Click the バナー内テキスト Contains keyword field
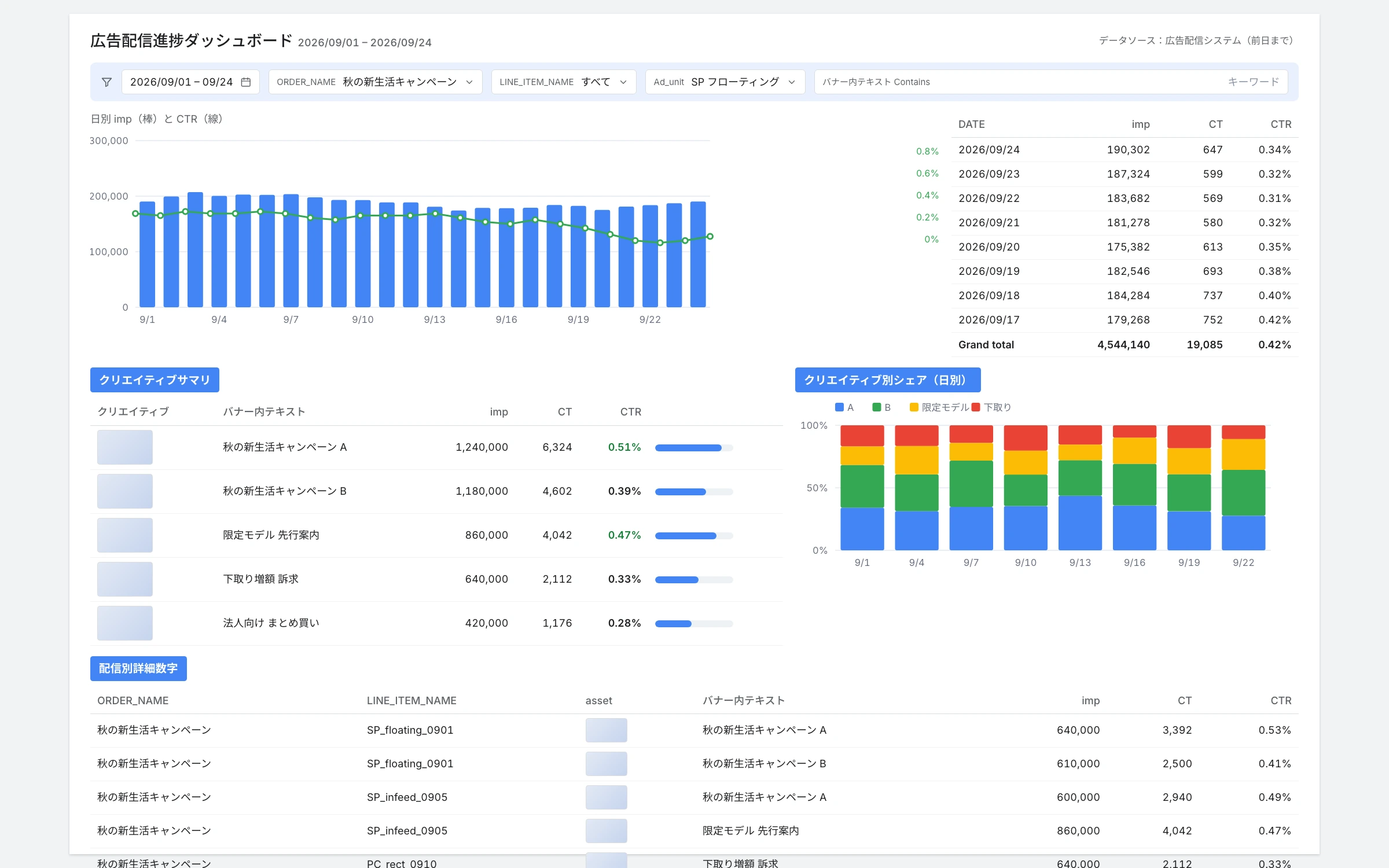 point(1051,82)
